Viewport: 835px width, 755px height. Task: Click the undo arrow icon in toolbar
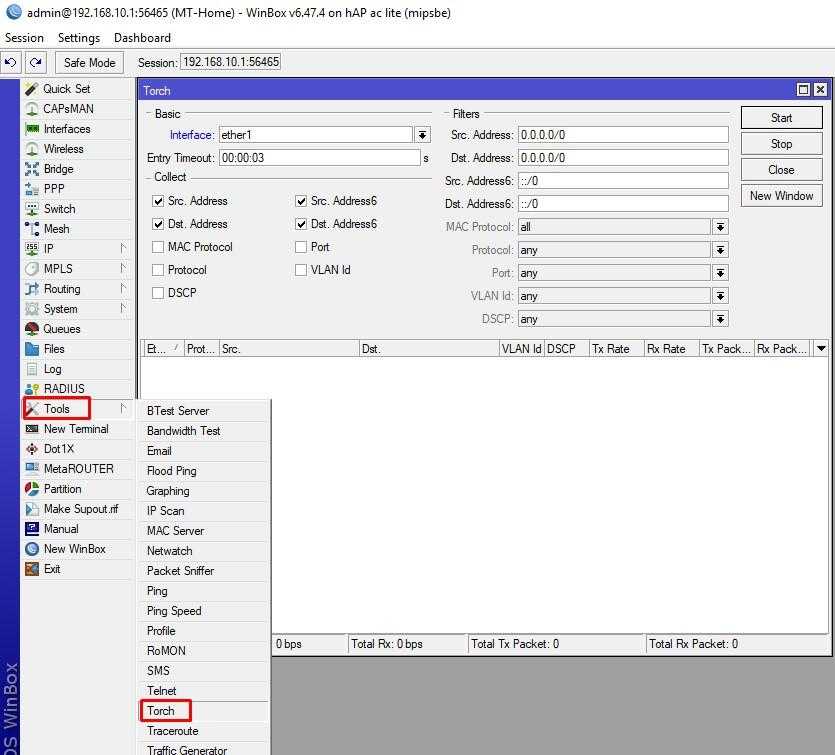[11, 62]
